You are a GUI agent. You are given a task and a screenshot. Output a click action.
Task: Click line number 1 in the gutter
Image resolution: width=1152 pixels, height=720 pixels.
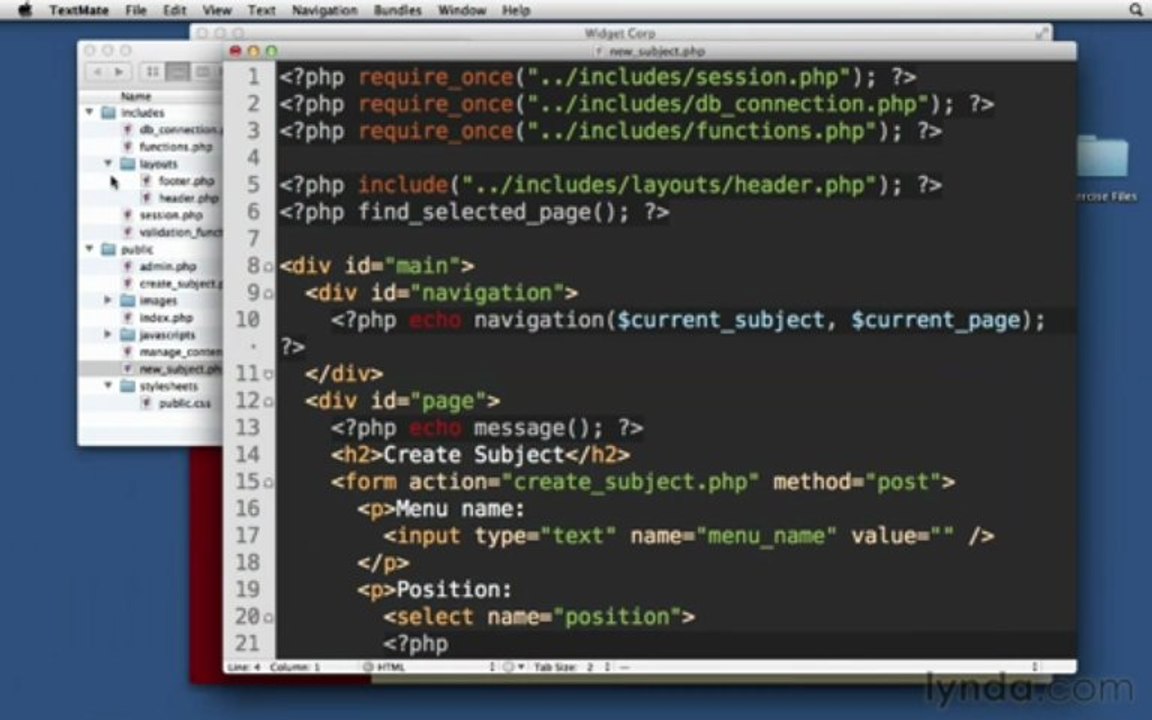253,77
